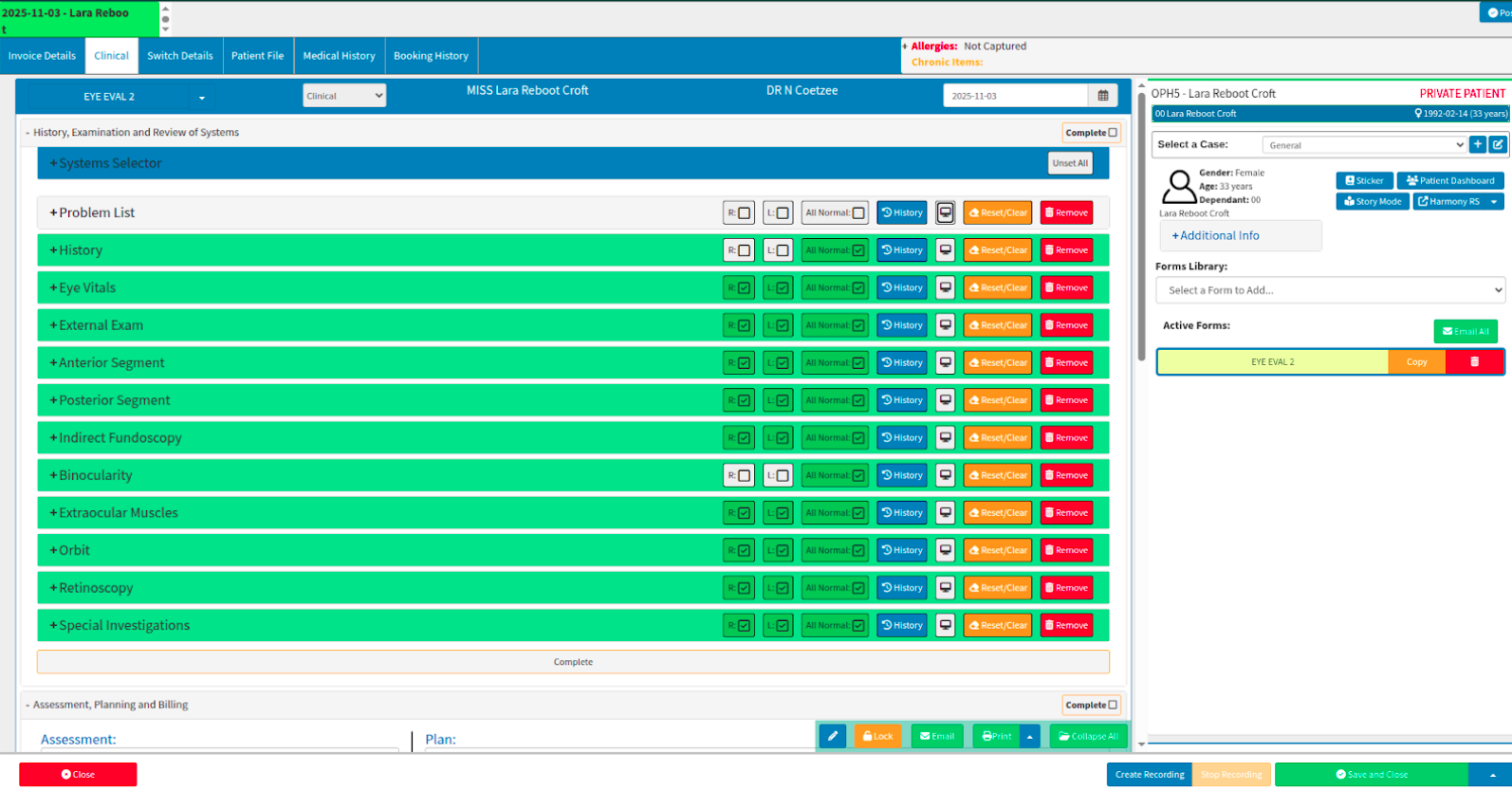Click the monitor icon in Eye Vitals row
1512x791 pixels.
tap(945, 287)
